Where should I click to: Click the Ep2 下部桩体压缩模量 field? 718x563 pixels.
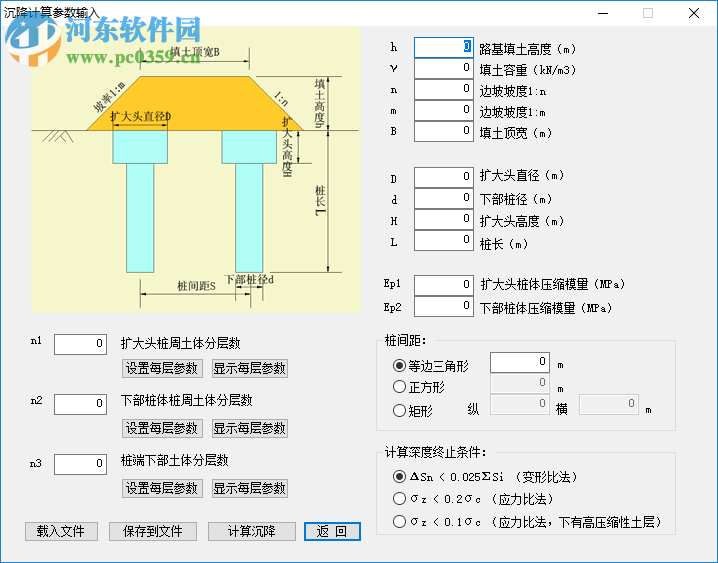[x=444, y=306]
